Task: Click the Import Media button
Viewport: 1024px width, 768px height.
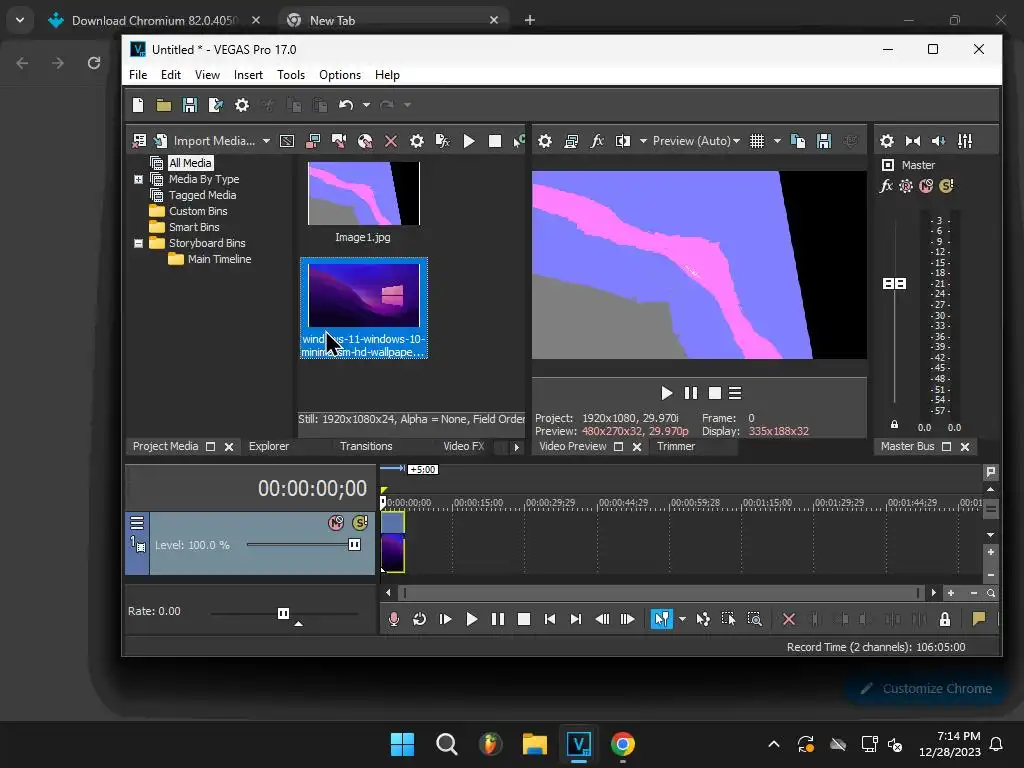Action: (x=206, y=141)
